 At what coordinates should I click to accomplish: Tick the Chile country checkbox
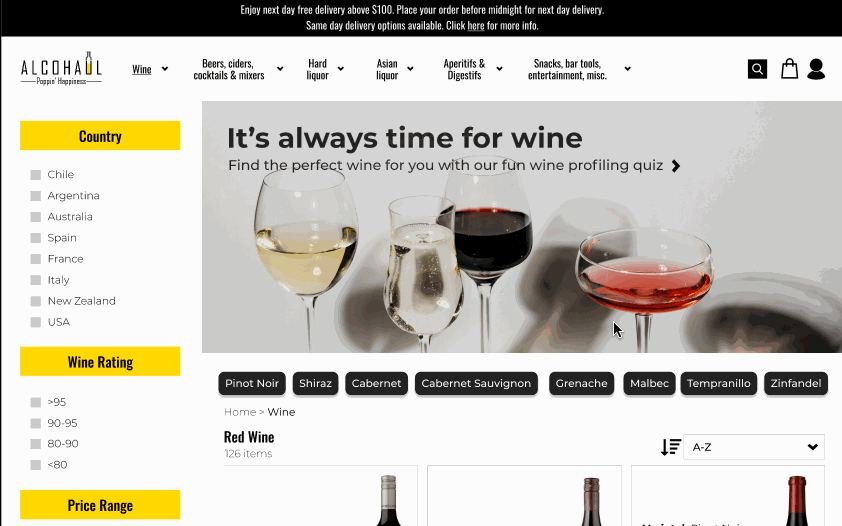pyautogui.click(x=35, y=175)
